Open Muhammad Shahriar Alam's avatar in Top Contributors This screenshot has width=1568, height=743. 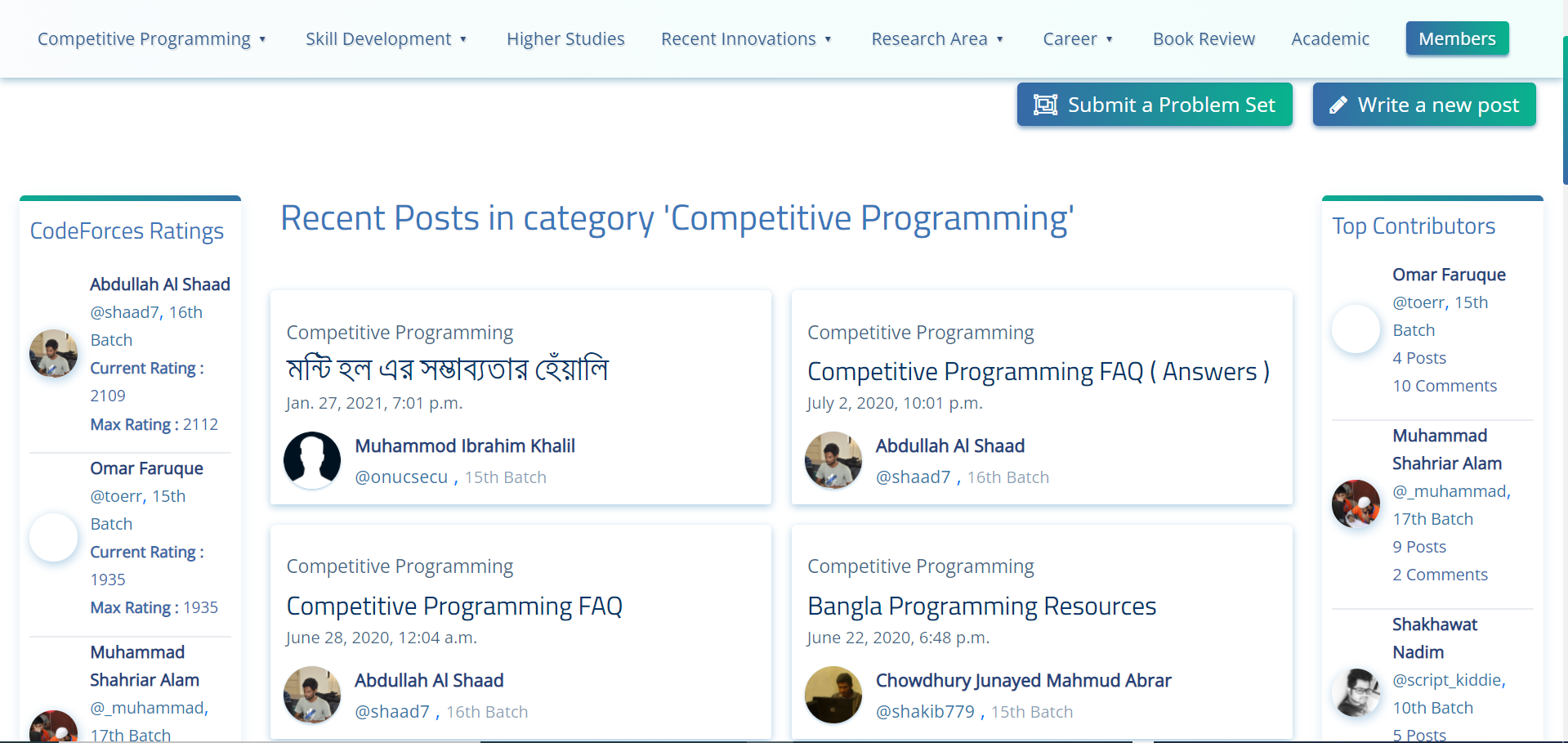[x=1356, y=504]
